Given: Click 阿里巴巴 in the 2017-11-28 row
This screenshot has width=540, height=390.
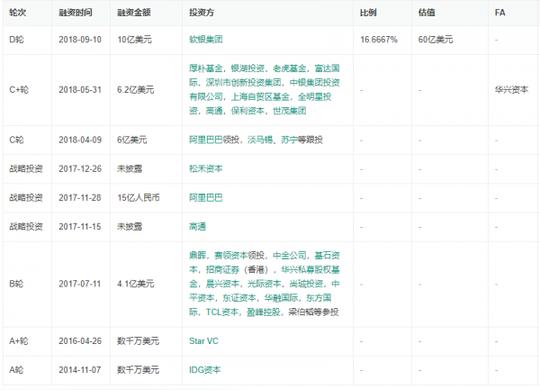Looking at the screenshot, I should point(206,197).
